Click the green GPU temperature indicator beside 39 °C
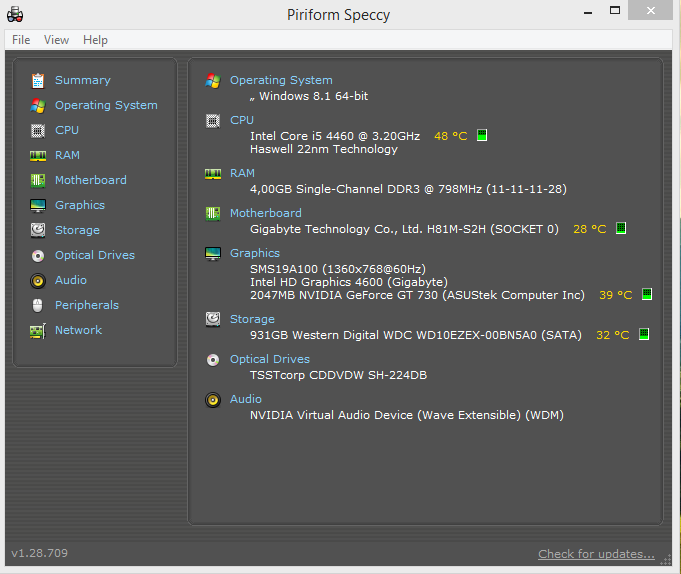The height and width of the screenshot is (574, 681). tap(647, 294)
